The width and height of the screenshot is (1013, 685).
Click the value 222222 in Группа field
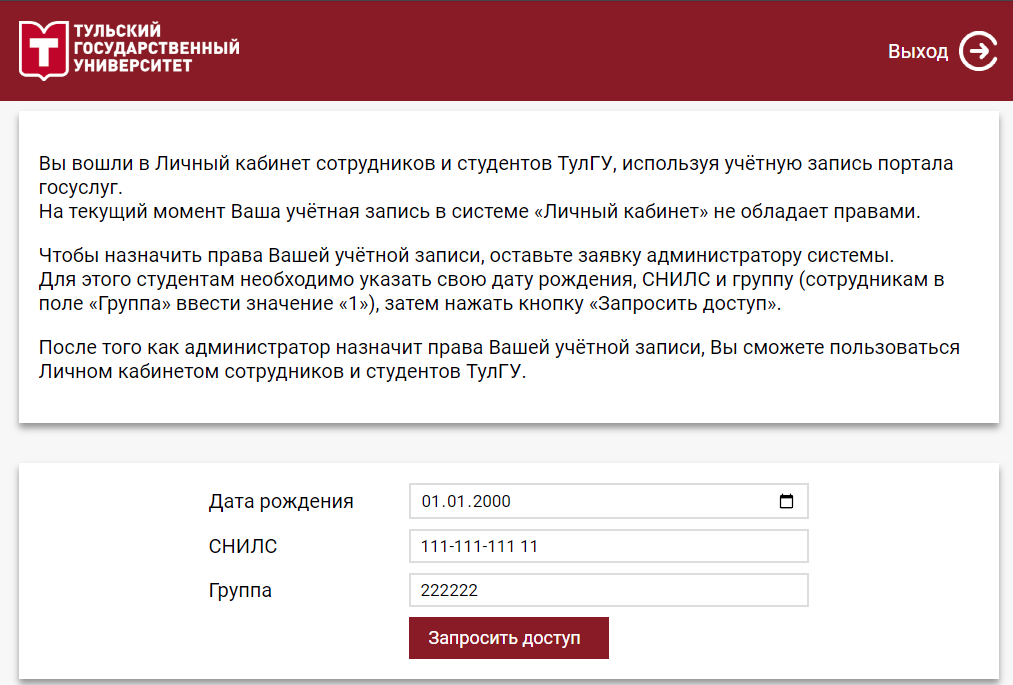click(449, 590)
